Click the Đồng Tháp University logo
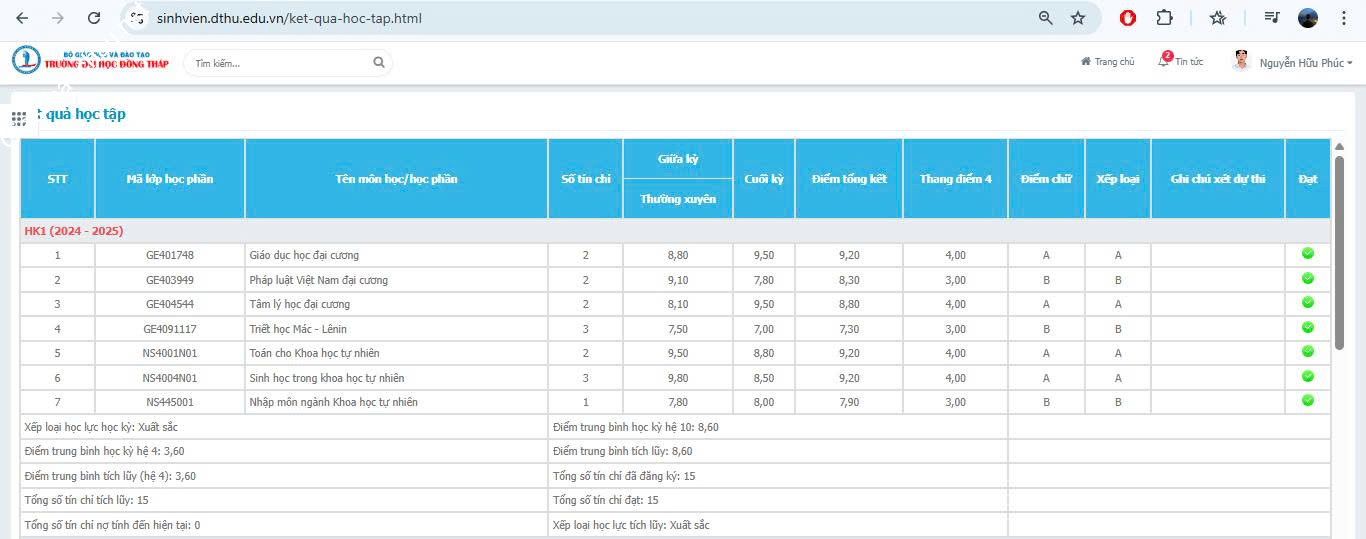The image size is (1366, 539). pos(90,60)
